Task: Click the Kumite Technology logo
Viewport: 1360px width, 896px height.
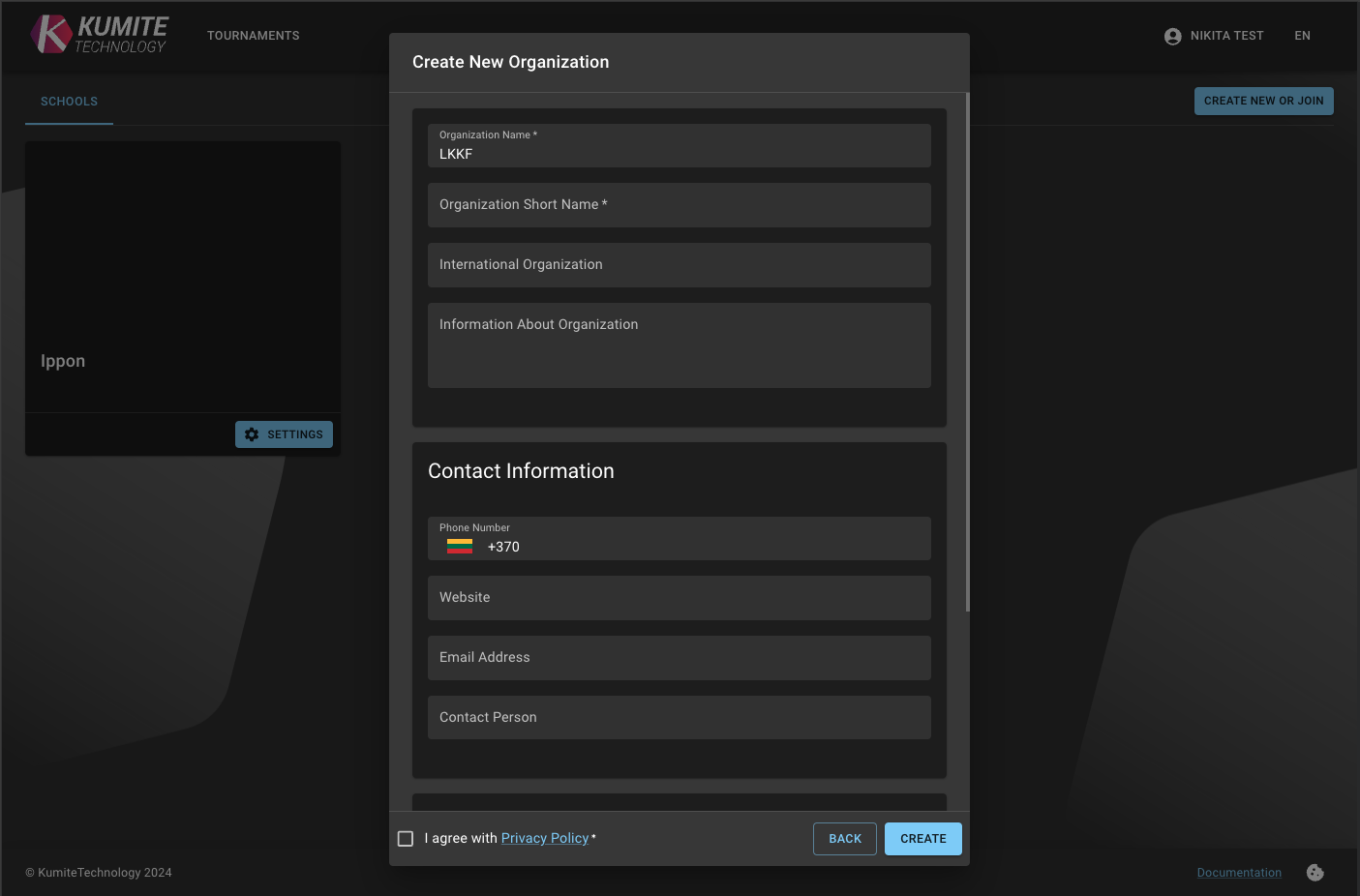Action: [99, 35]
